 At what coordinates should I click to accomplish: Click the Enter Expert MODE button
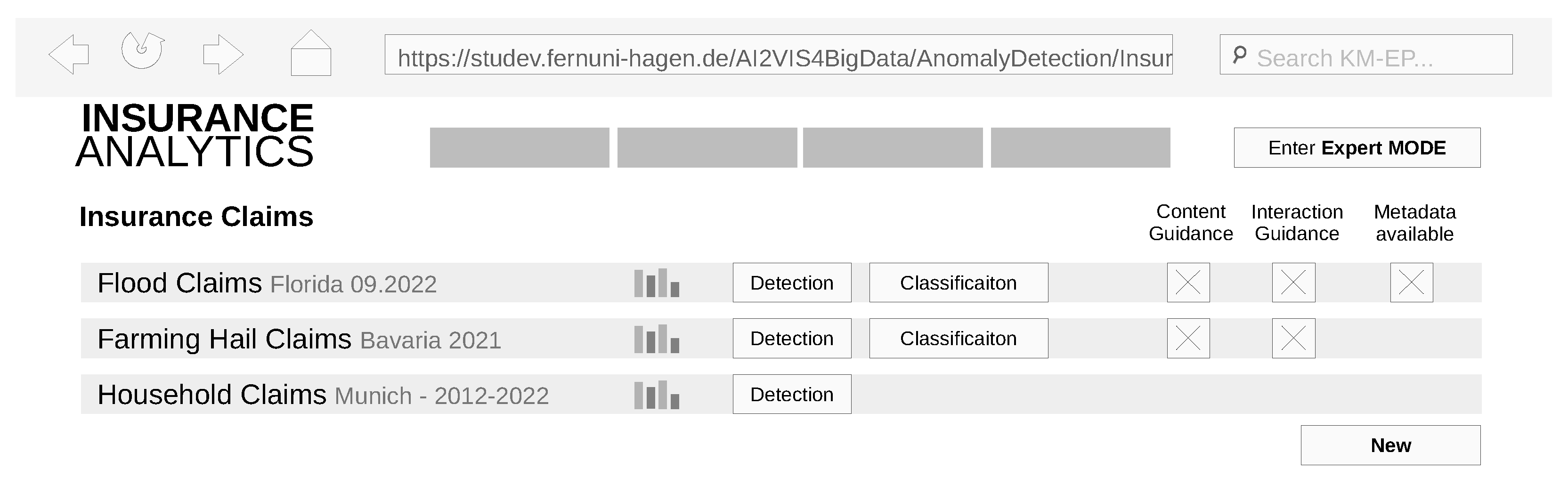pos(1357,147)
